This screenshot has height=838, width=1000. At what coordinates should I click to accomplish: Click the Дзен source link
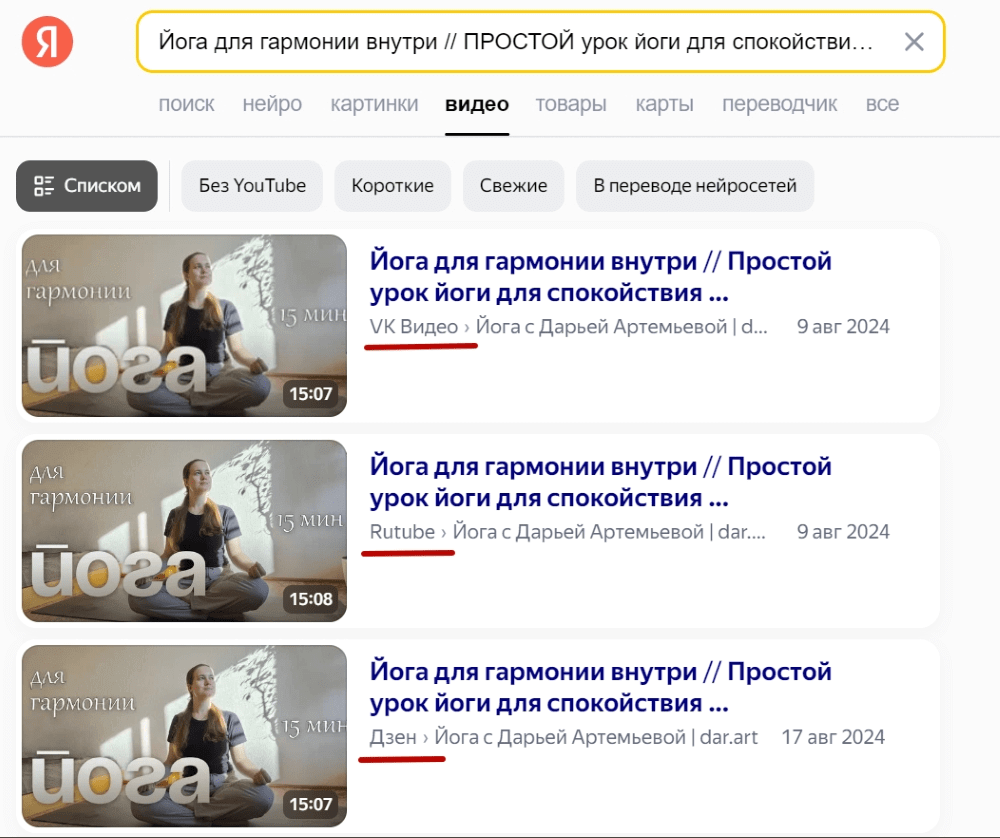(393, 737)
